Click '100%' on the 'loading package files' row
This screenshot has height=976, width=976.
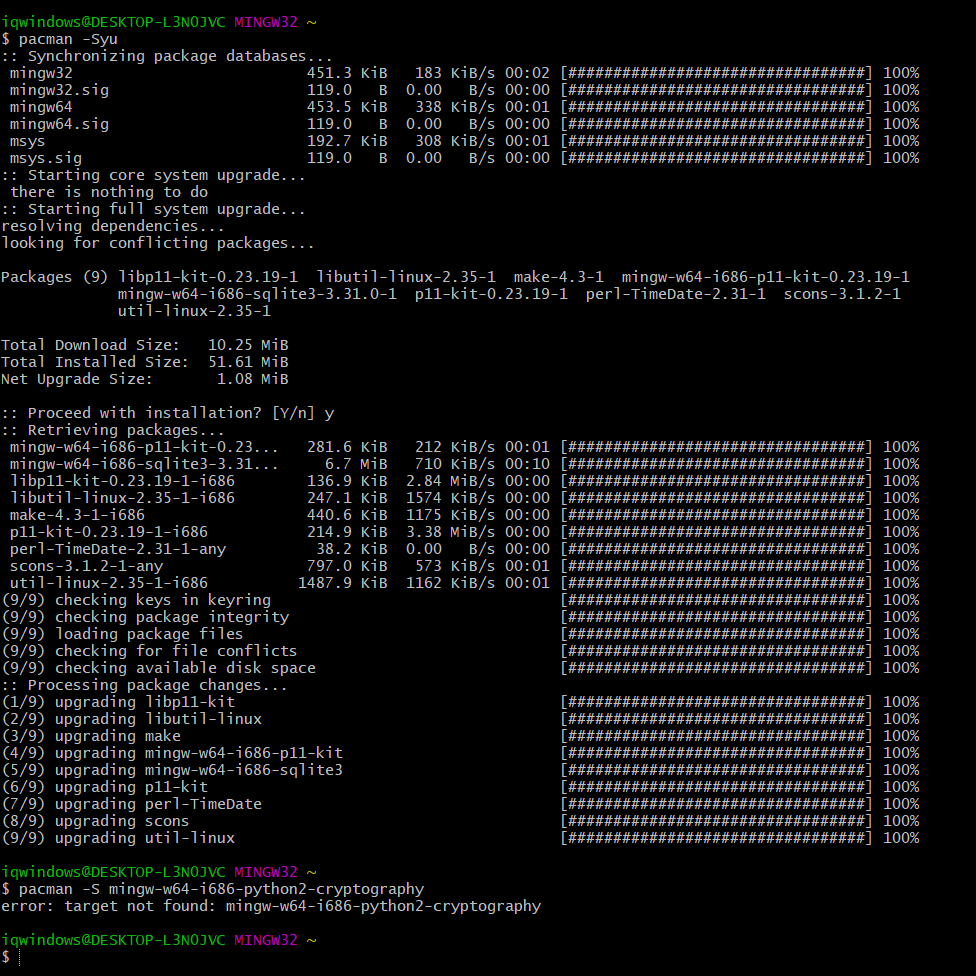pyautogui.click(x=901, y=634)
